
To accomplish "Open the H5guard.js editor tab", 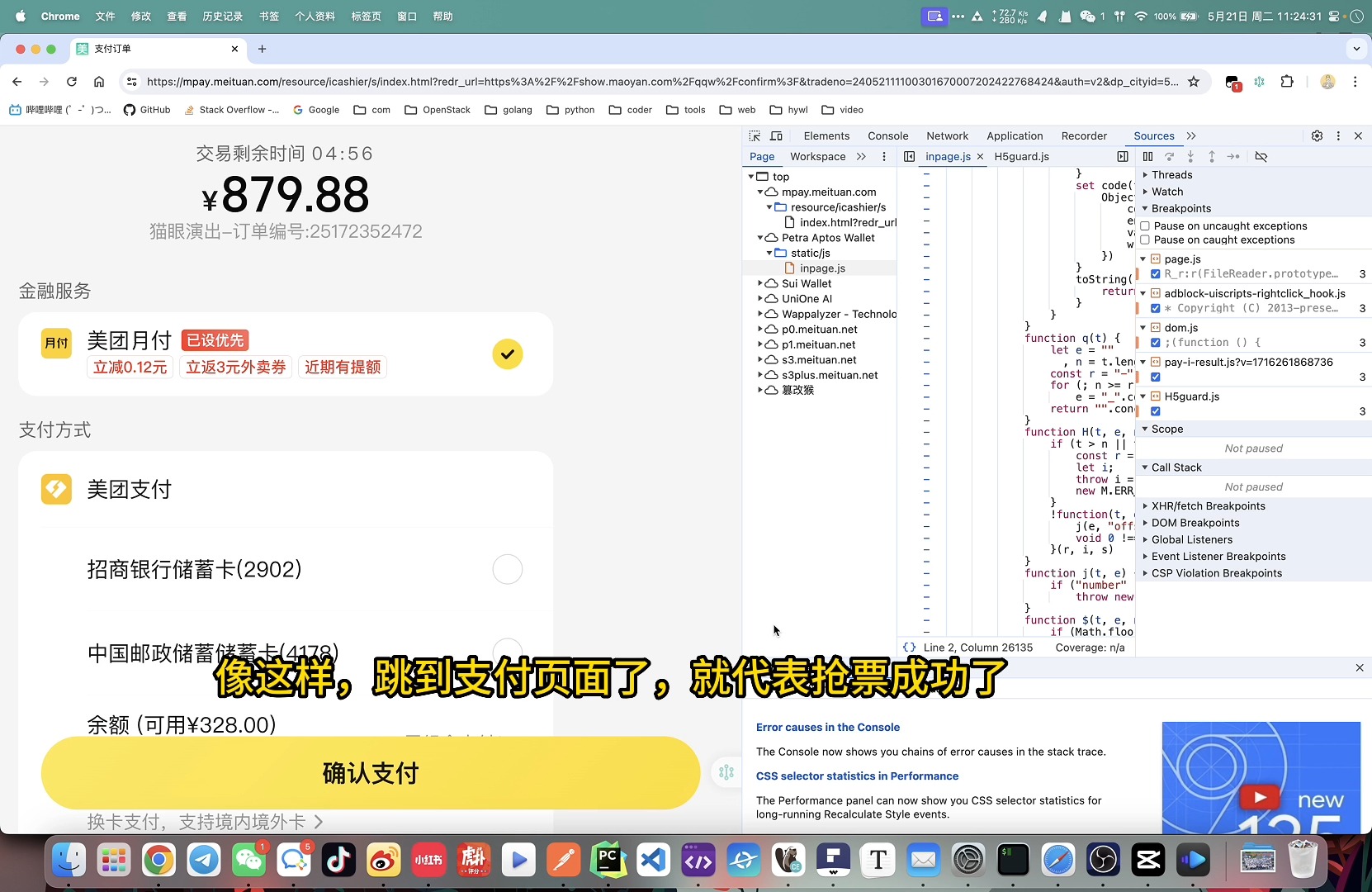I will point(1022,157).
